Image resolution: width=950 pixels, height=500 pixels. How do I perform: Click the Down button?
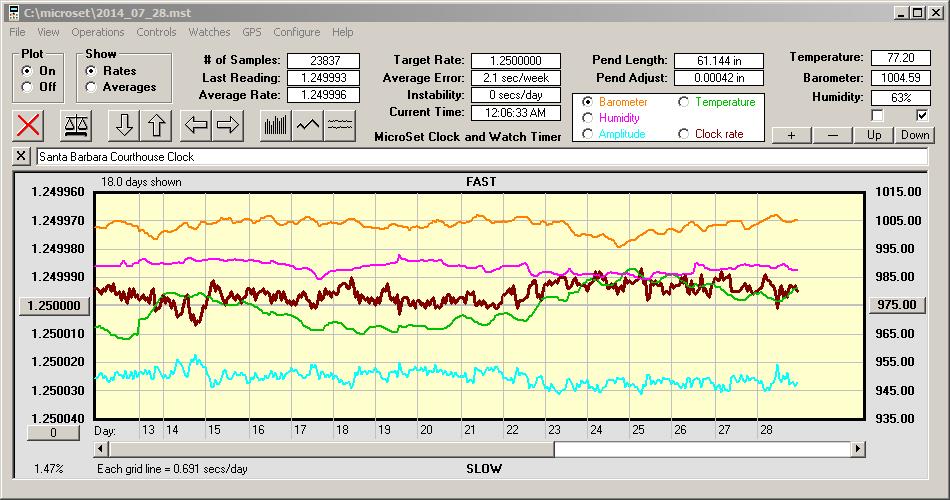pyautogui.click(x=915, y=135)
